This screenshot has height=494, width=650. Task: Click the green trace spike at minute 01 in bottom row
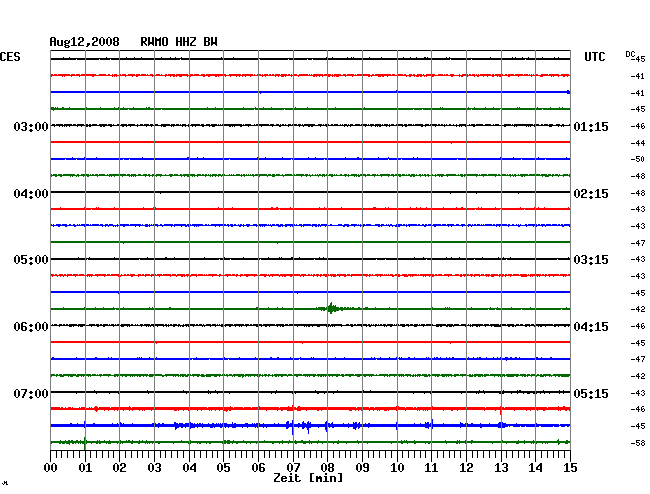click(85, 443)
